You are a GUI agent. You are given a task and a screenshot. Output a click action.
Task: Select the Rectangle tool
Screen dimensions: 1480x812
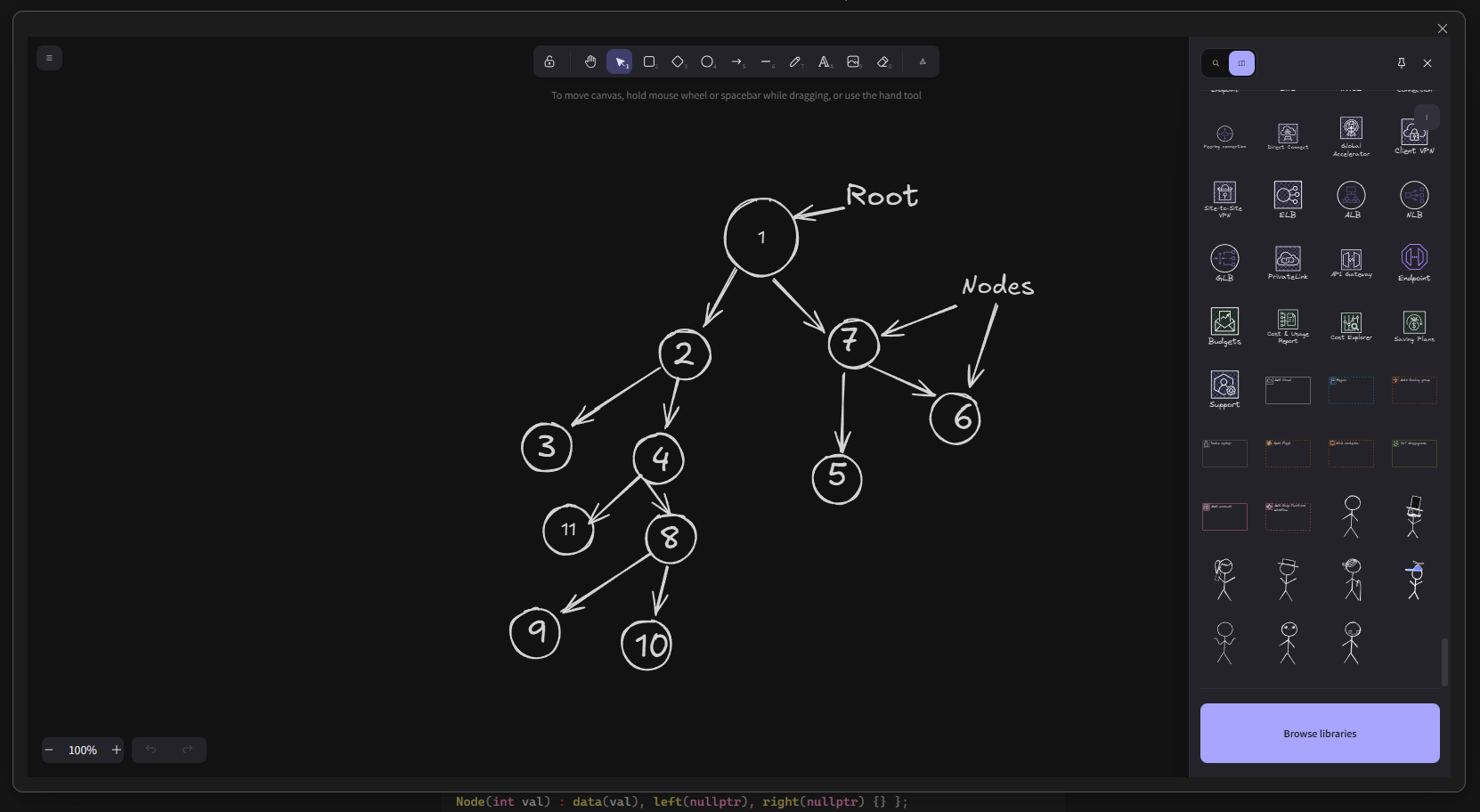click(x=649, y=61)
